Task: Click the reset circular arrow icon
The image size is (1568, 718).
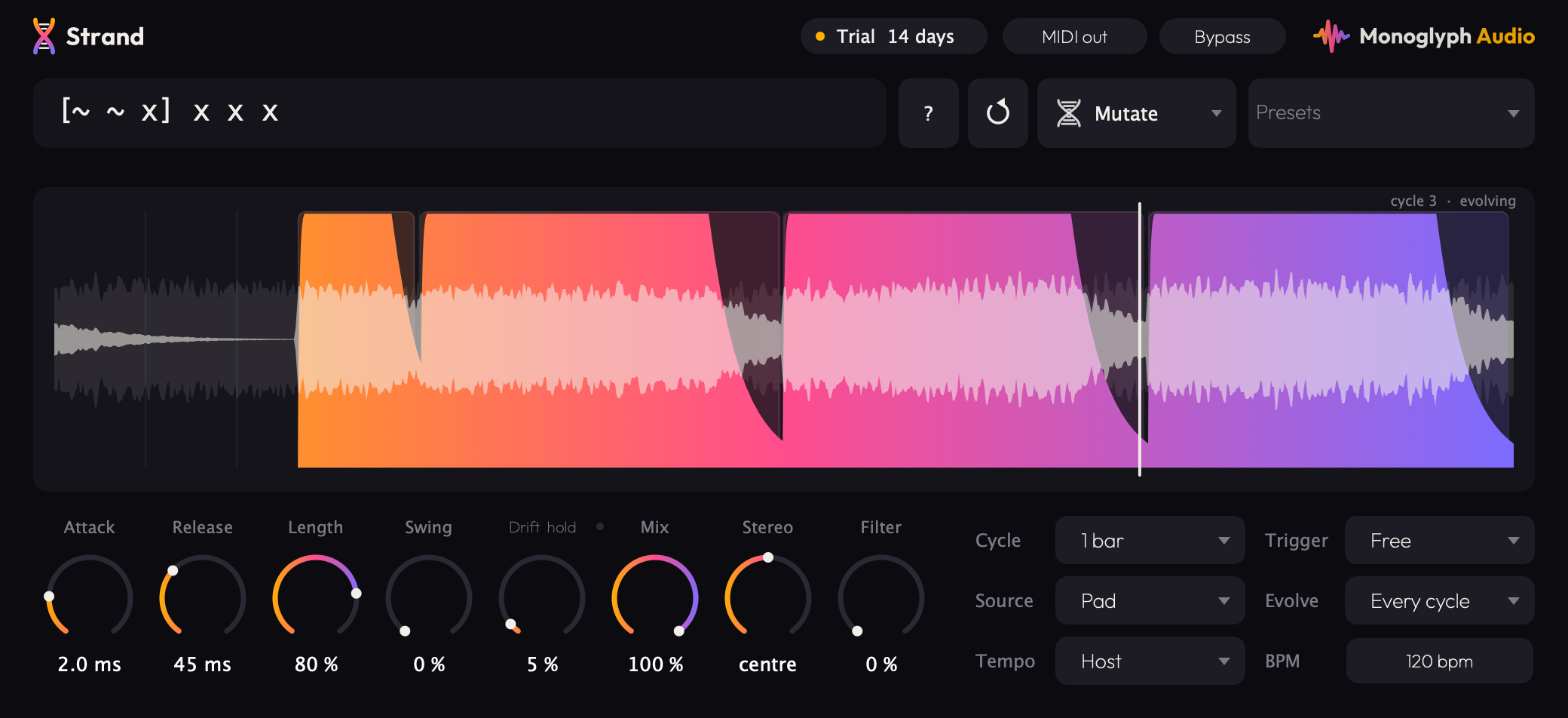Action: 998,113
